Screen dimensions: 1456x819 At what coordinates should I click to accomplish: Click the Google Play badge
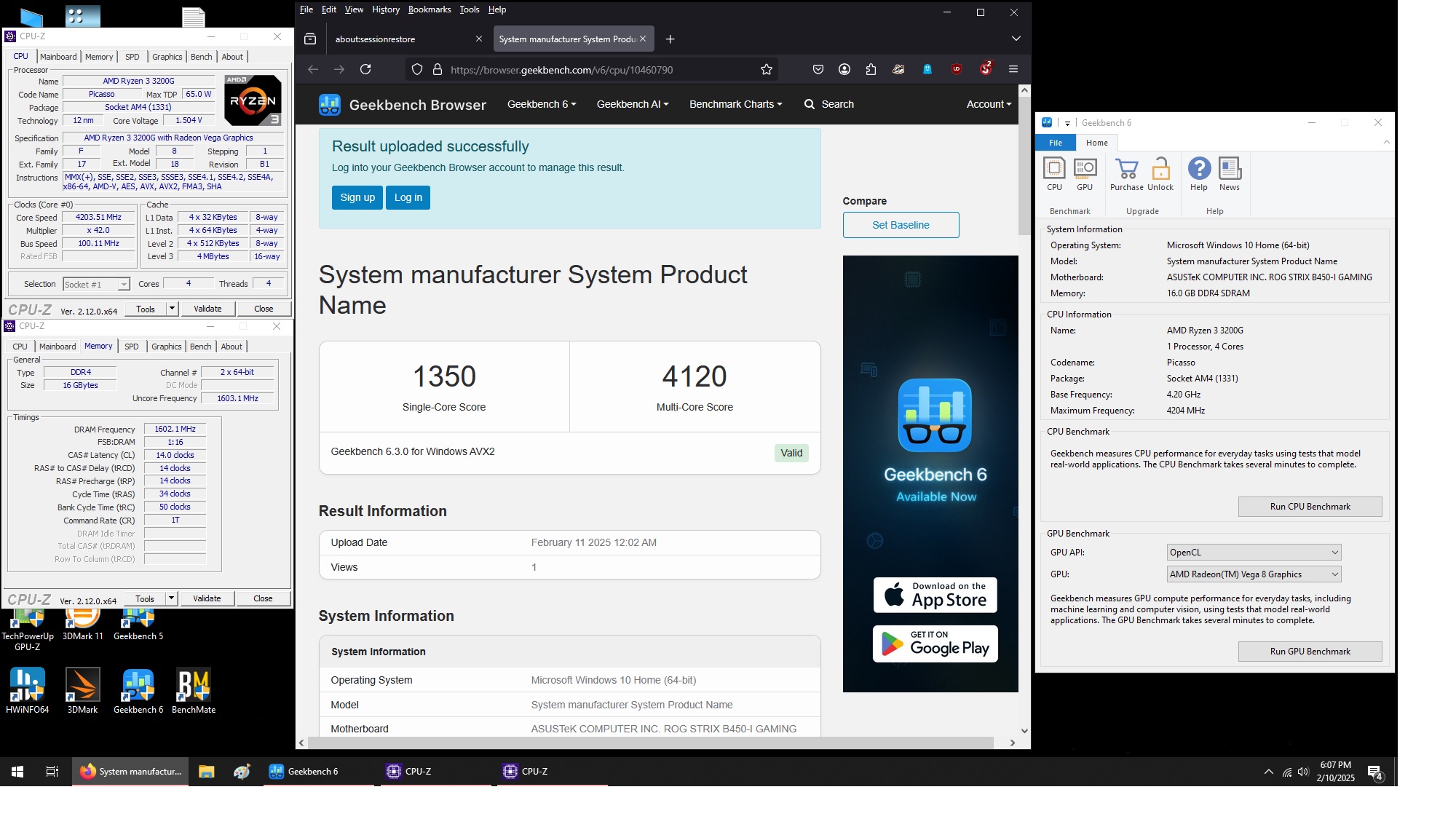(935, 644)
